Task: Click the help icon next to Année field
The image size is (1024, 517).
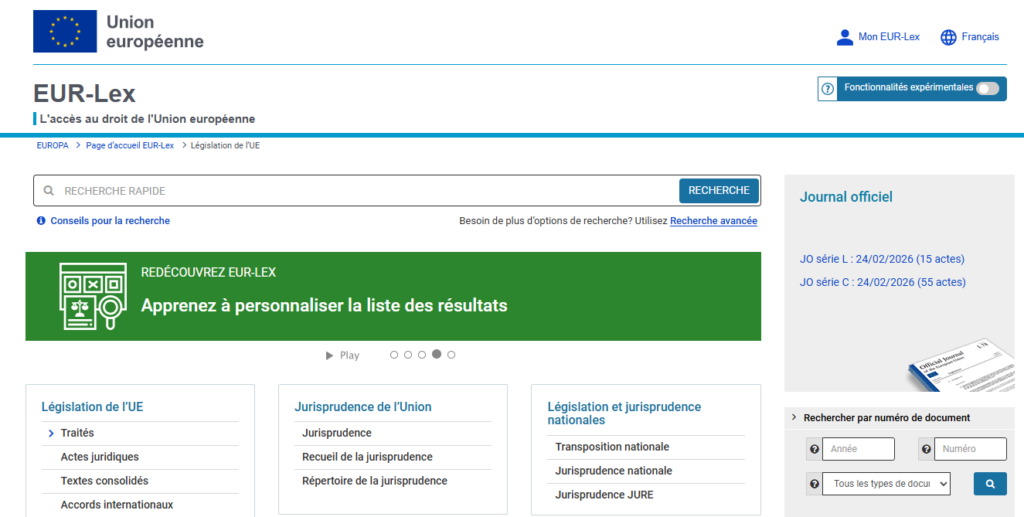Action: pos(814,449)
